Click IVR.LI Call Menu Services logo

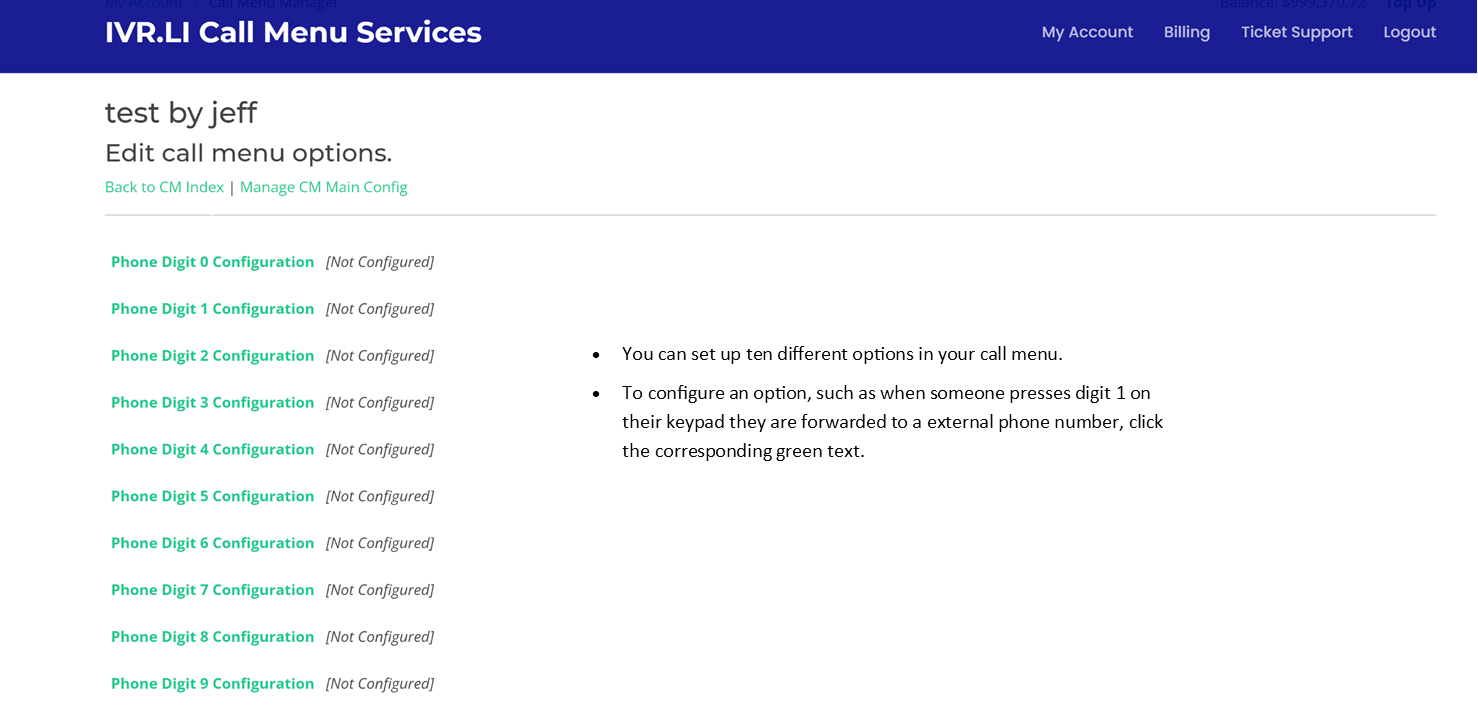click(x=293, y=32)
